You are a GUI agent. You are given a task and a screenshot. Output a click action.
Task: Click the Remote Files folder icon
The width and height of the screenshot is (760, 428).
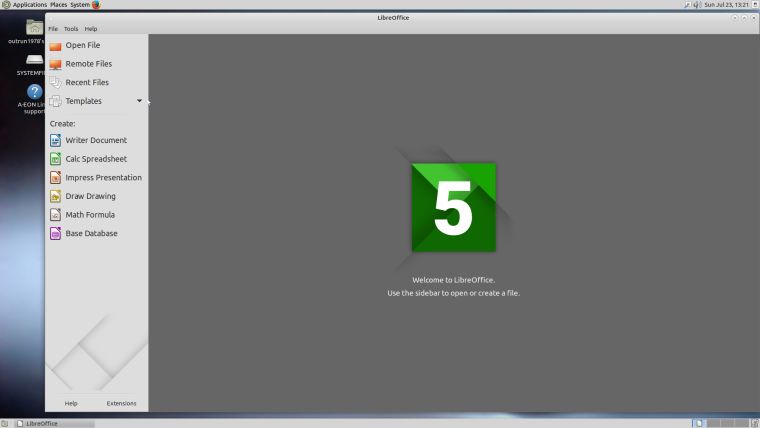tap(55, 64)
